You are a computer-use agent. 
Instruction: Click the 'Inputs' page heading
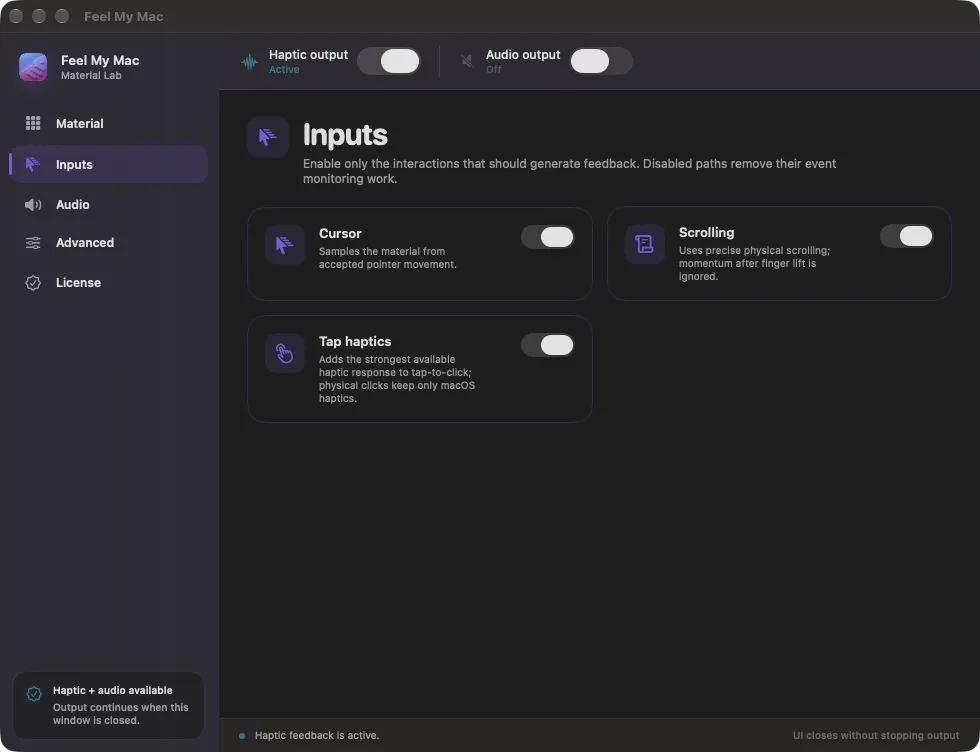pyautogui.click(x=345, y=135)
